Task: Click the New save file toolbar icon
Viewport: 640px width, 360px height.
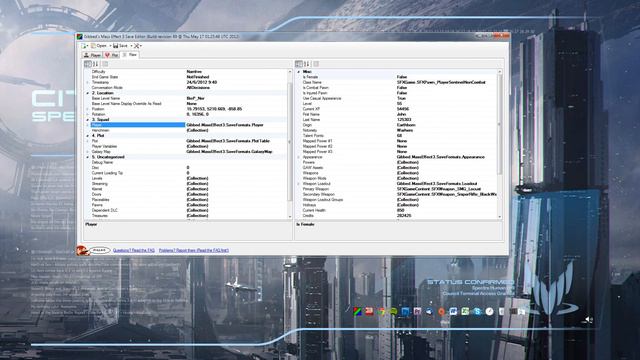Action: (84, 46)
